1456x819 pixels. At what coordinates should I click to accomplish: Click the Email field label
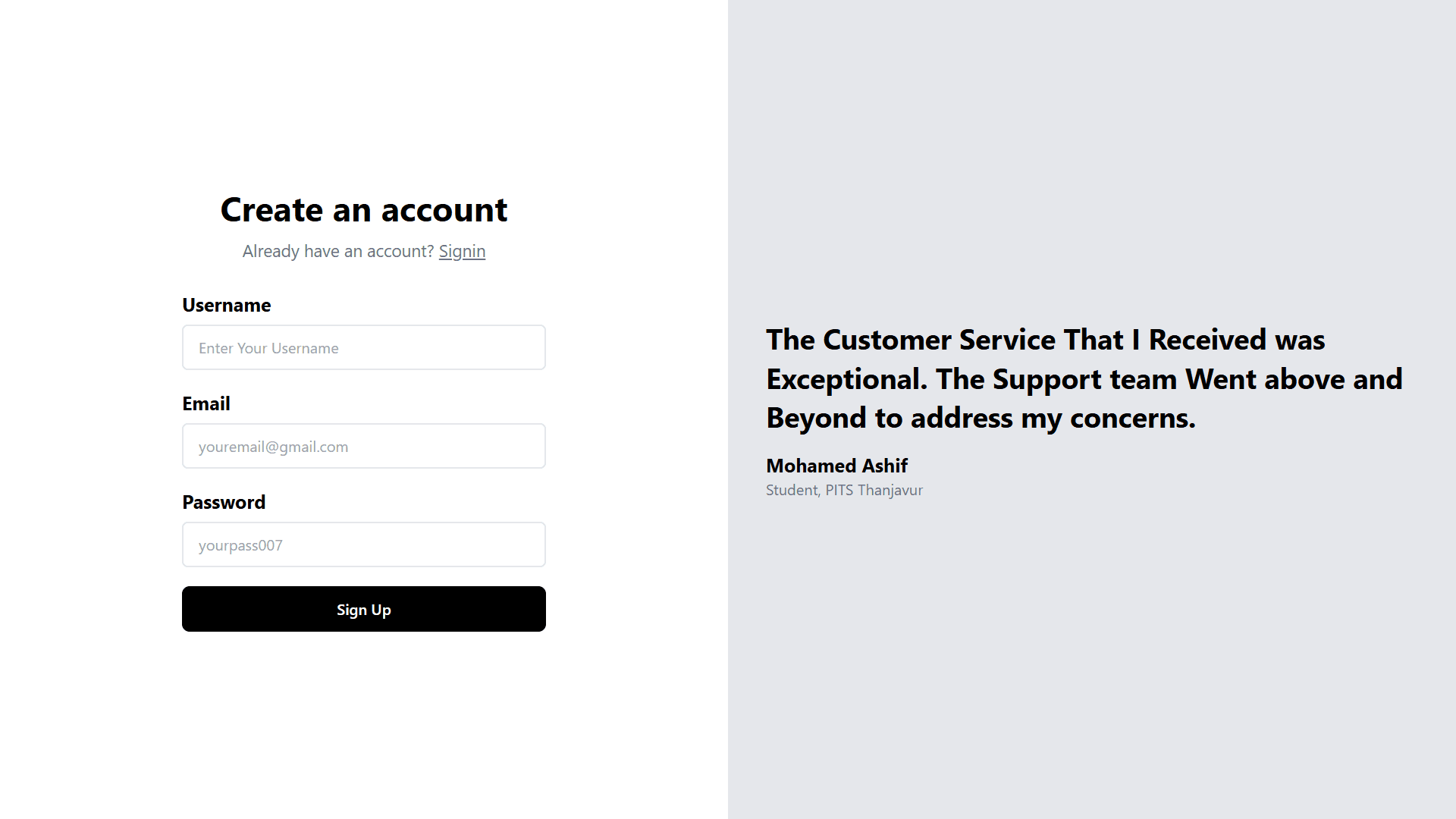(x=206, y=403)
